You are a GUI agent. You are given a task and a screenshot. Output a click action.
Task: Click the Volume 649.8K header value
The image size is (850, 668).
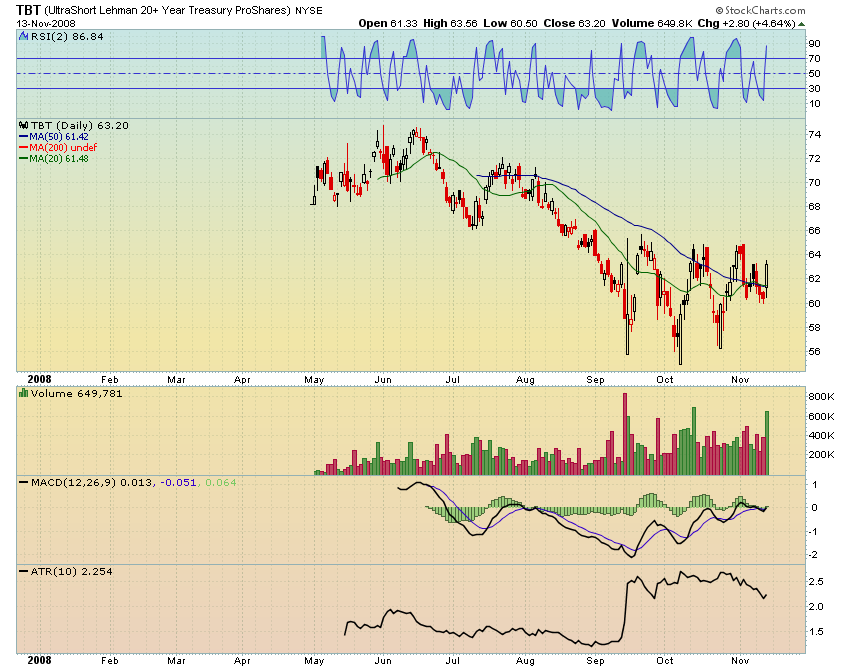[x=652, y=23]
